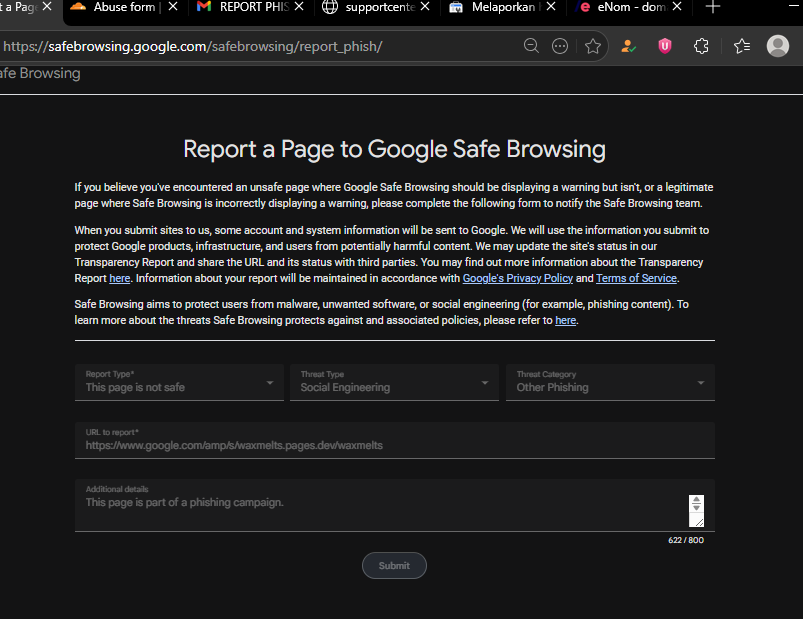Viewport: 803px width, 619px height.
Task: Open the pink shield U extension icon
Action: pyautogui.click(x=665, y=46)
